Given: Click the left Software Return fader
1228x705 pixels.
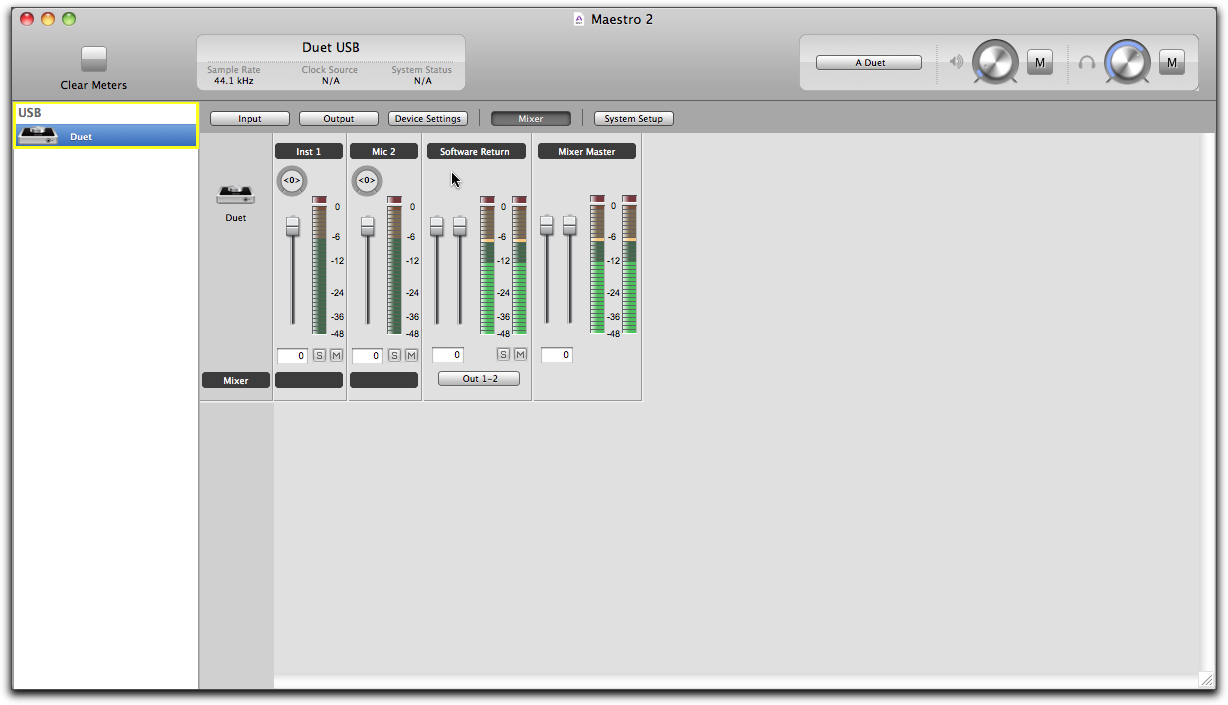Looking at the screenshot, I should tap(437, 226).
